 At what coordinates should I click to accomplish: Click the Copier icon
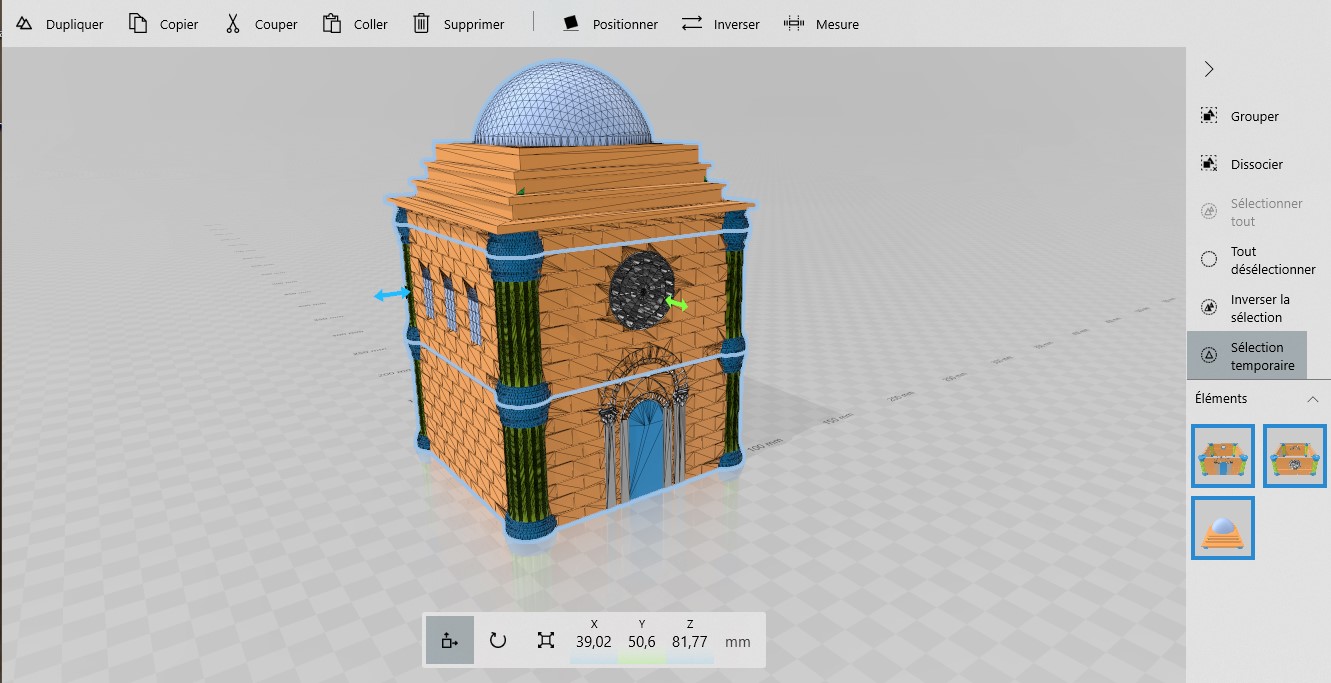(138, 24)
